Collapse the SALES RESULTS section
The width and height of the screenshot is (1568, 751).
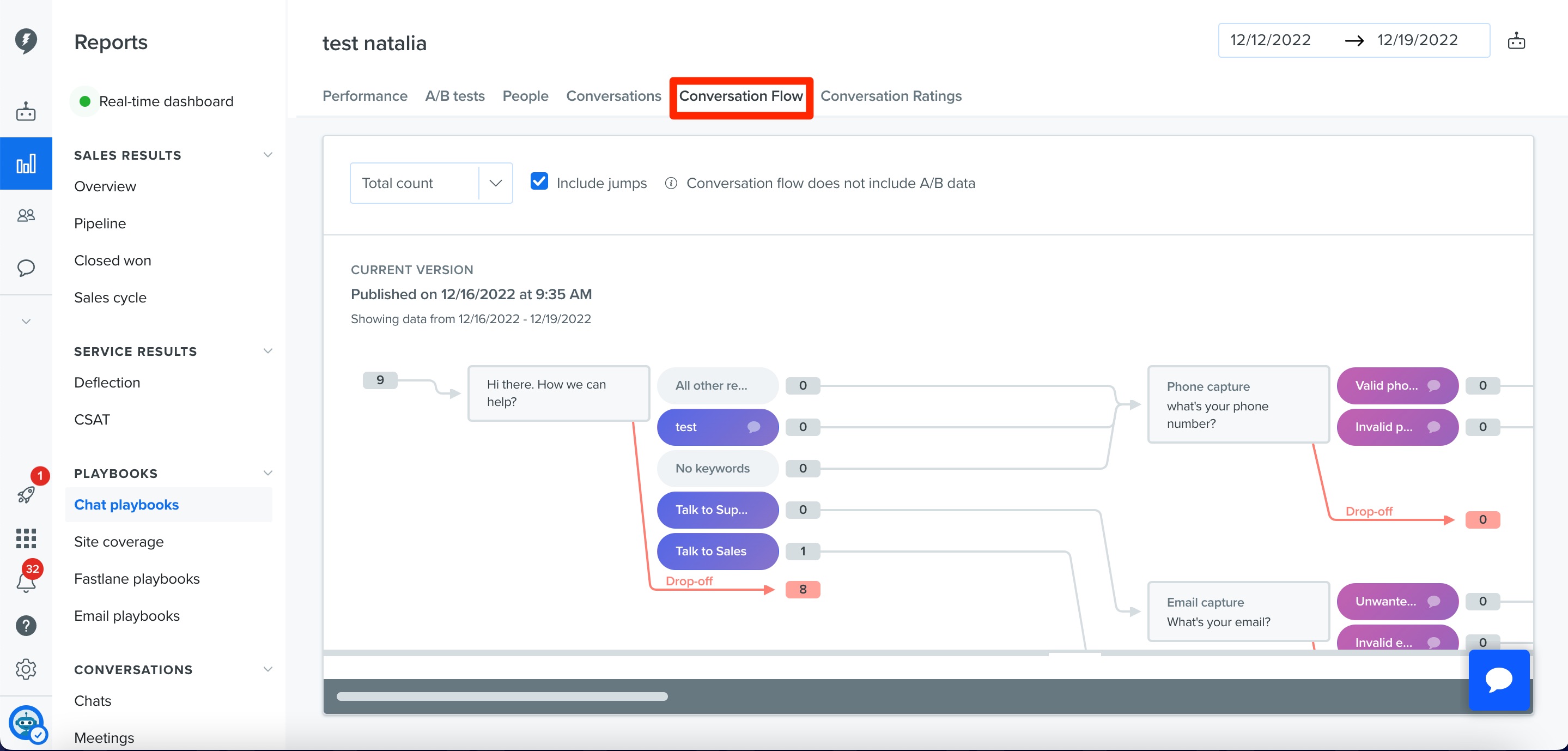click(x=268, y=155)
